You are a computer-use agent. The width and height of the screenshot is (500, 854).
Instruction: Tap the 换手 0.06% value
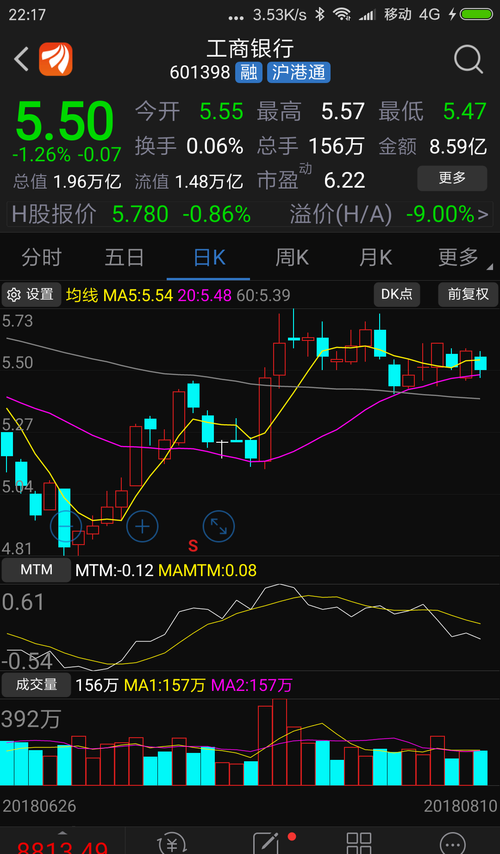pyautogui.click(x=189, y=145)
